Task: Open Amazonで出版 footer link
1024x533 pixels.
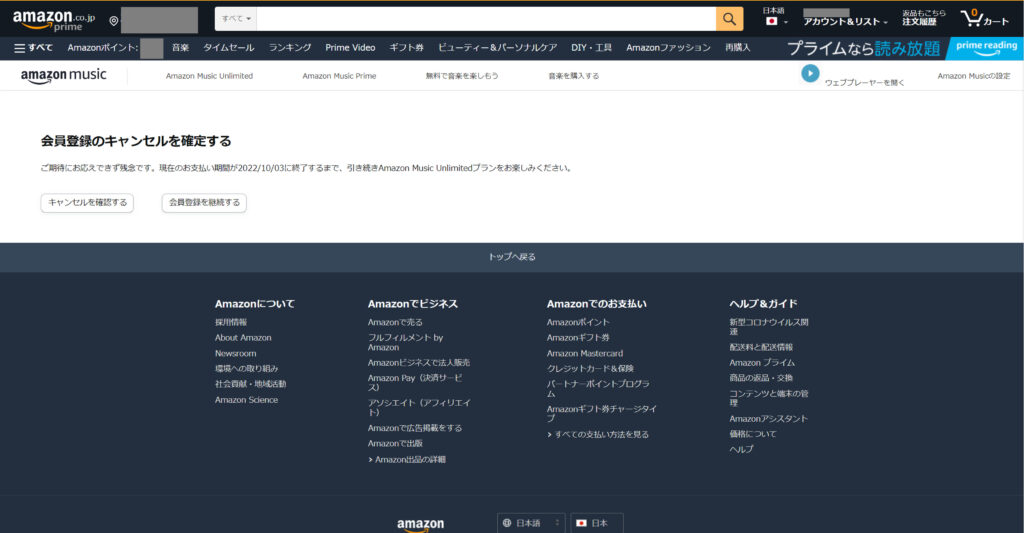Action: pos(395,444)
